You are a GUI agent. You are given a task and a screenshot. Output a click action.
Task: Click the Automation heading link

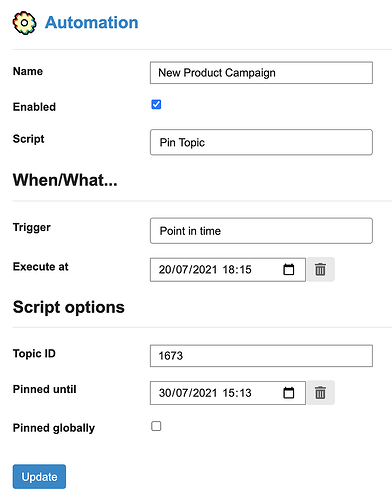92,23
